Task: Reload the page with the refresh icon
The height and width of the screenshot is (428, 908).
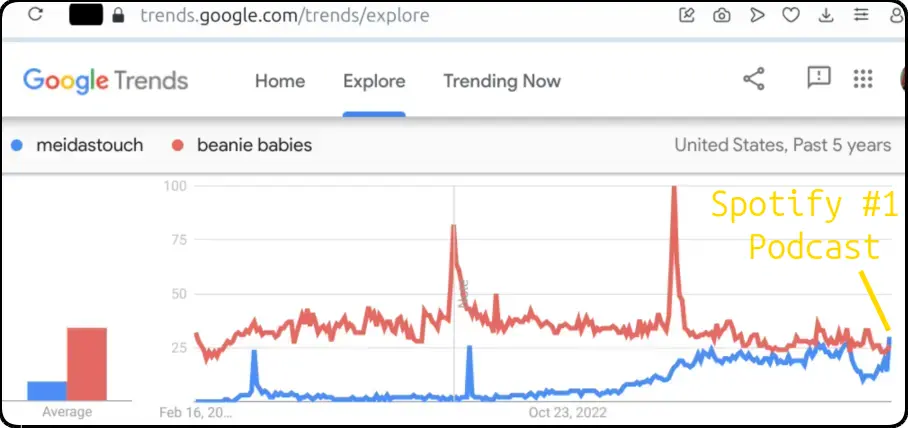Action: coord(35,14)
